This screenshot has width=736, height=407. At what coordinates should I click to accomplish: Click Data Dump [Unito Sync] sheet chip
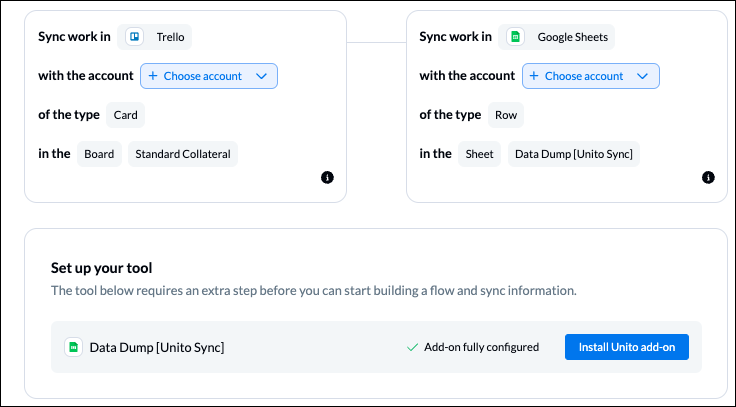574,154
